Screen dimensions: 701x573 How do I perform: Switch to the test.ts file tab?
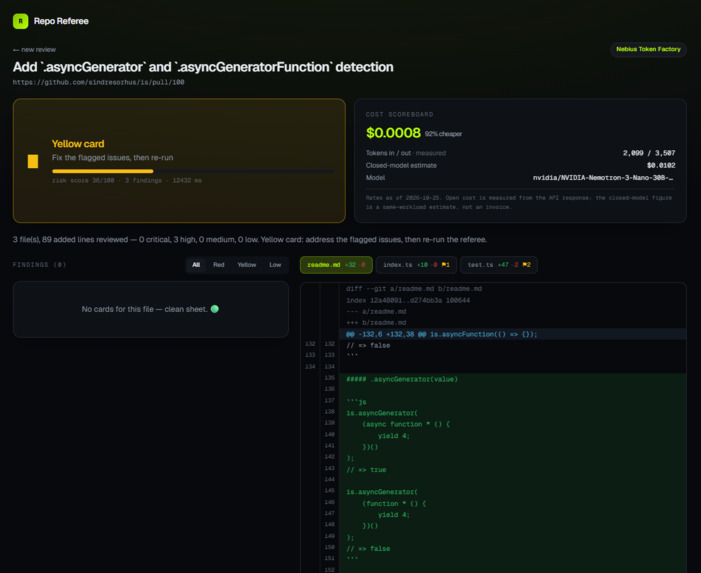pos(499,265)
